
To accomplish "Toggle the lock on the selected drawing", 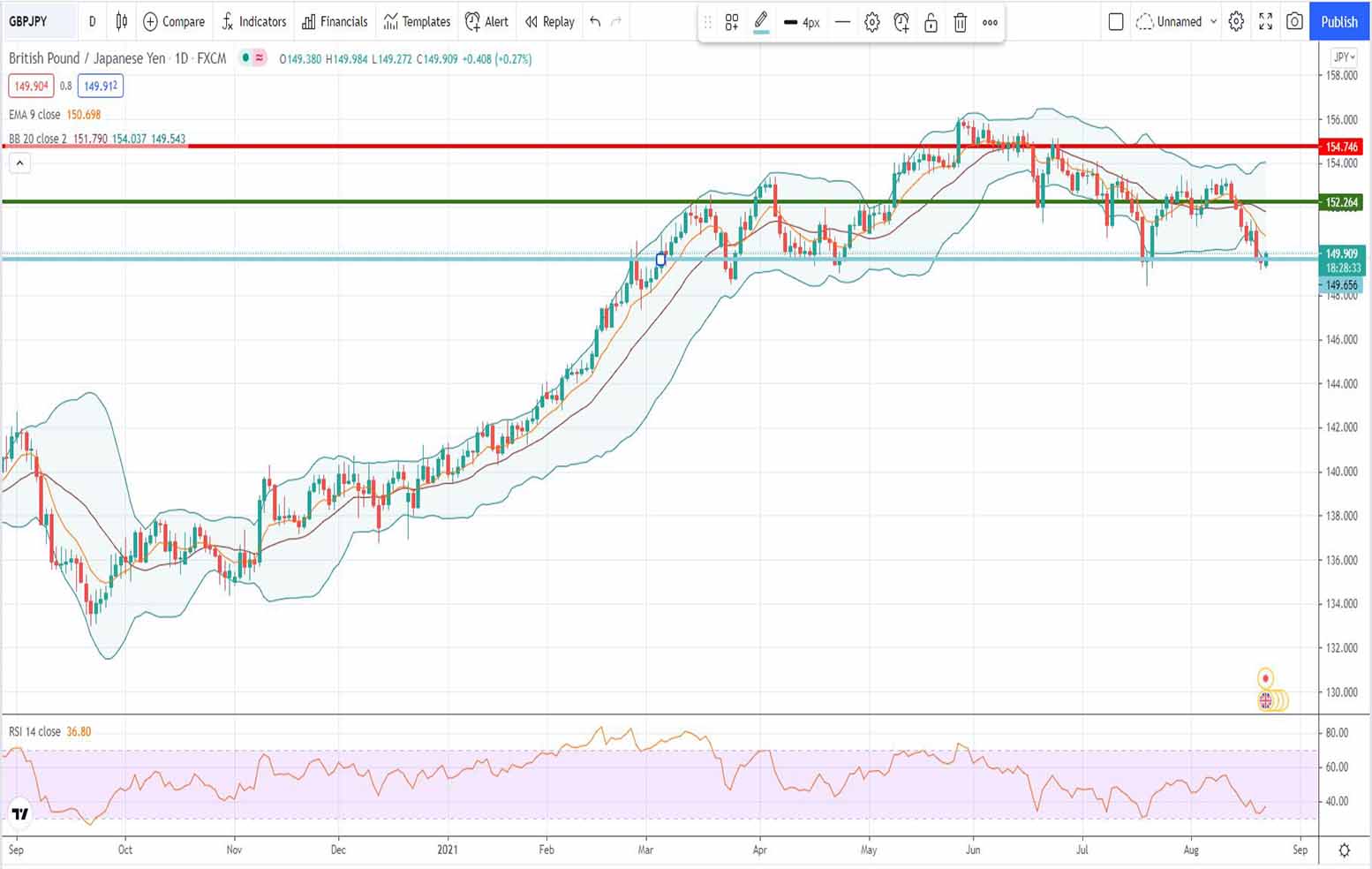I will click(x=931, y=23).
